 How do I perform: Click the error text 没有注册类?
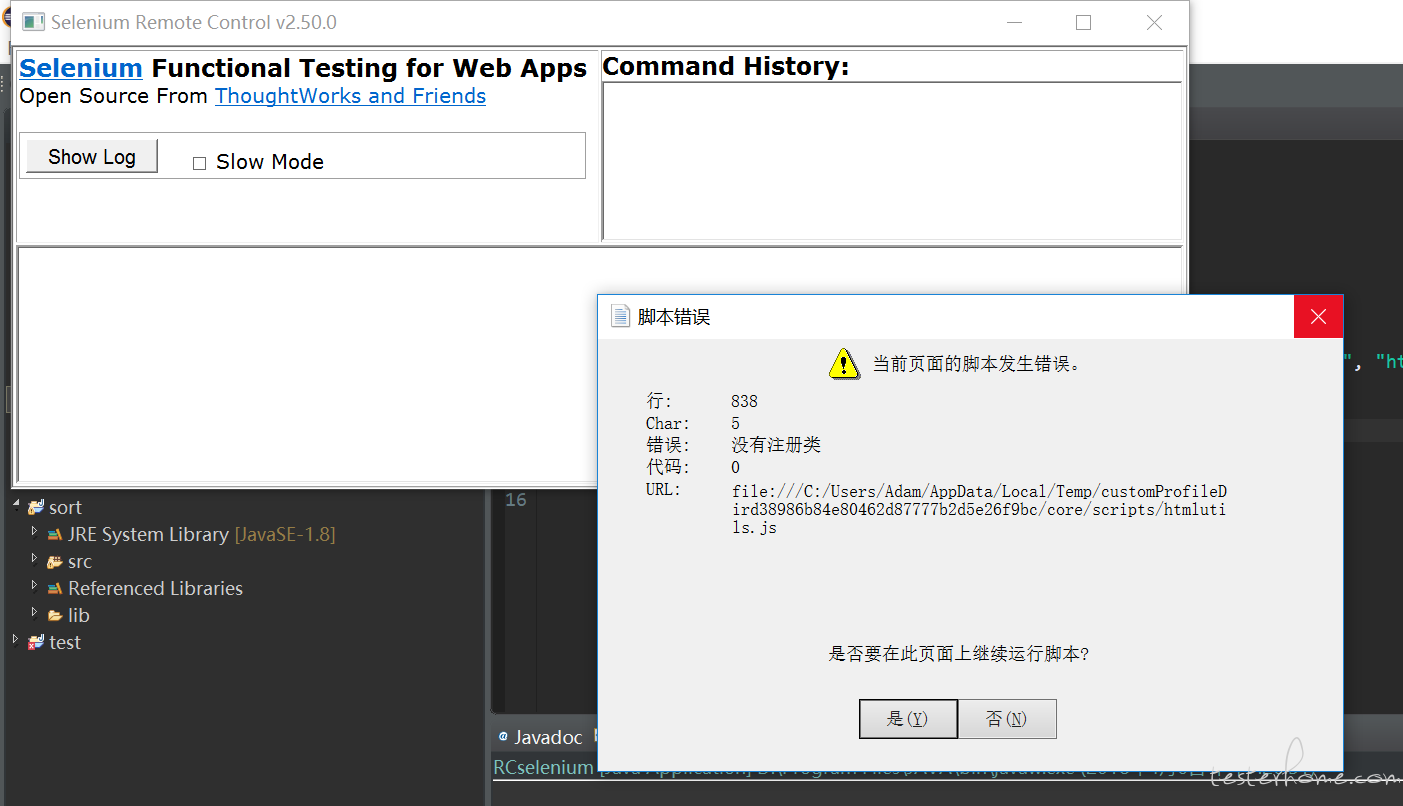pyautogui.click(x=776, y=445)
